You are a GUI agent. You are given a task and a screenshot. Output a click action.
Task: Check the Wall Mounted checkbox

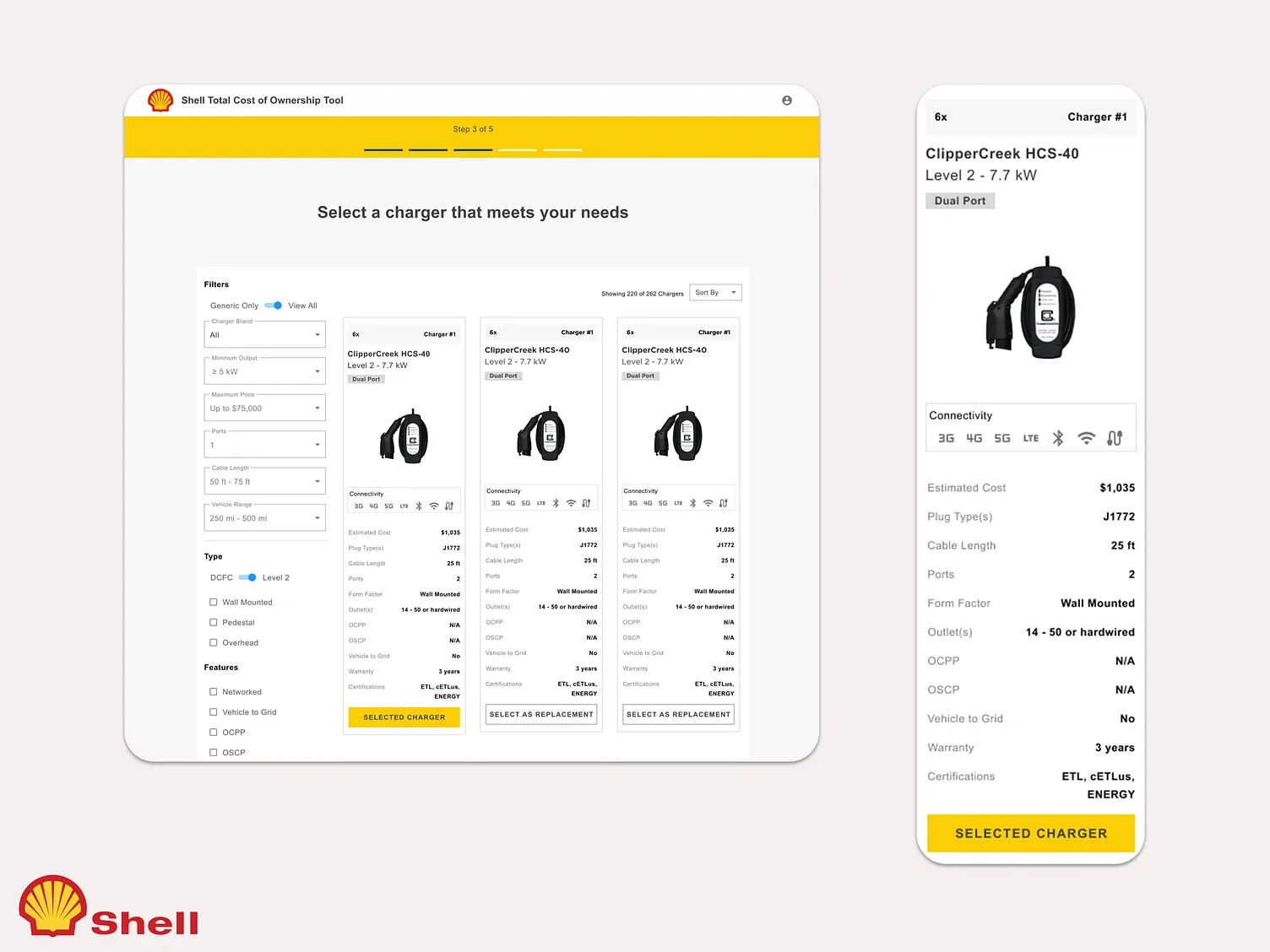214,602
